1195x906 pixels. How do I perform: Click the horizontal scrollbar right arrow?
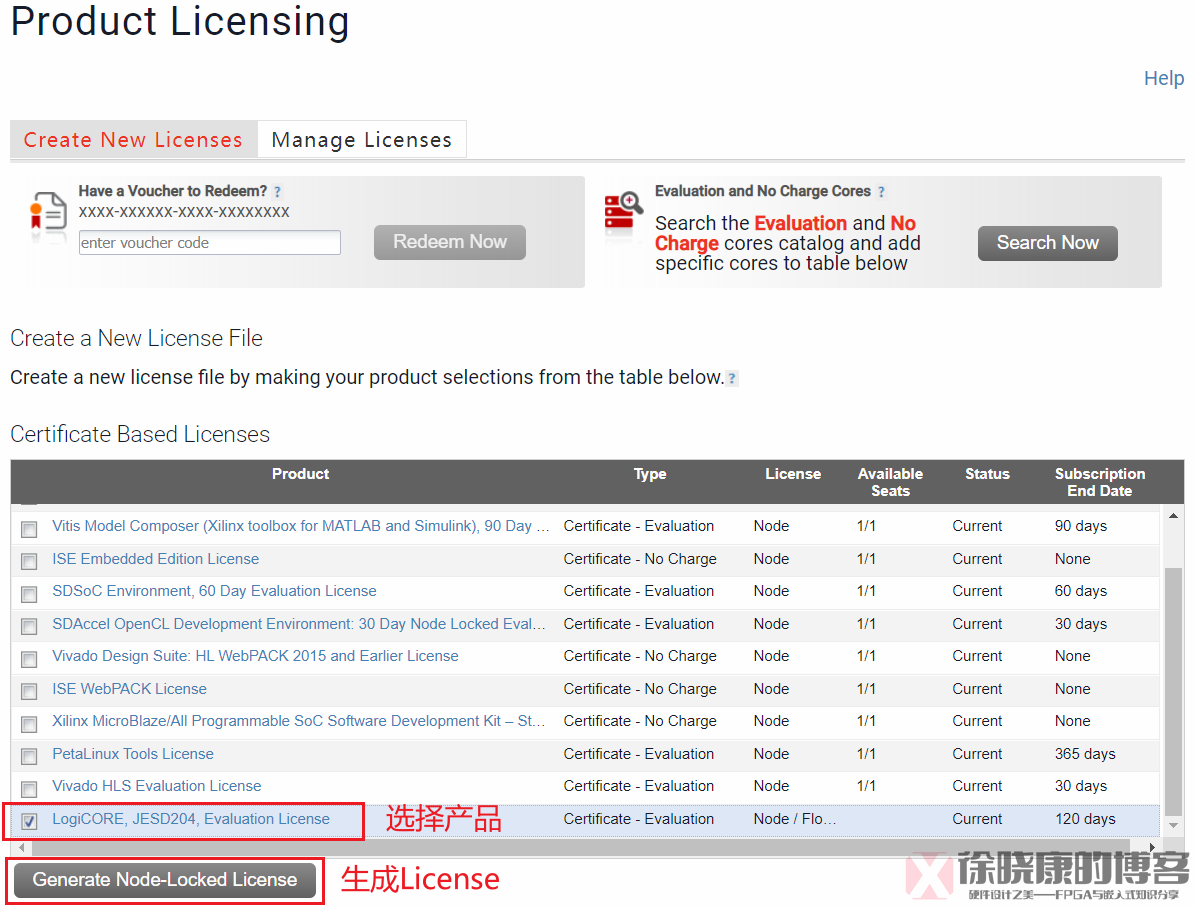pyautogui.click(x=1152, y=847)
